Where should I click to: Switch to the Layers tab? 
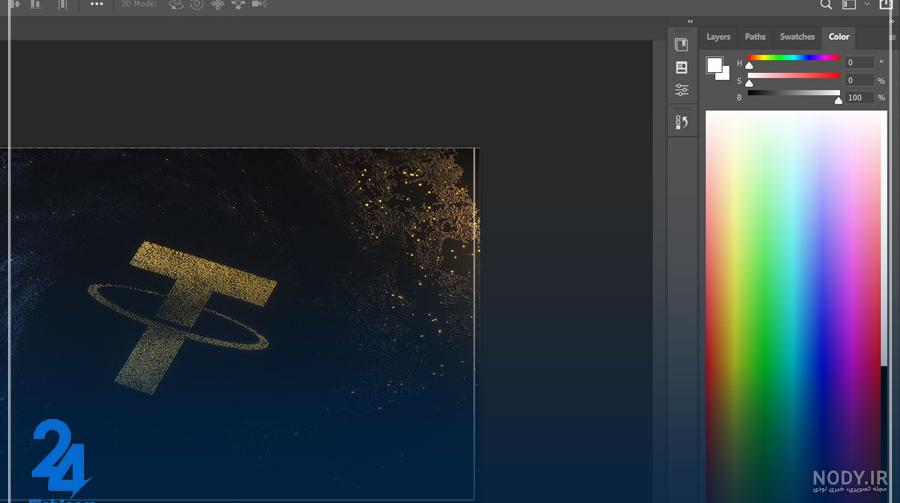(x=718, y=37)
